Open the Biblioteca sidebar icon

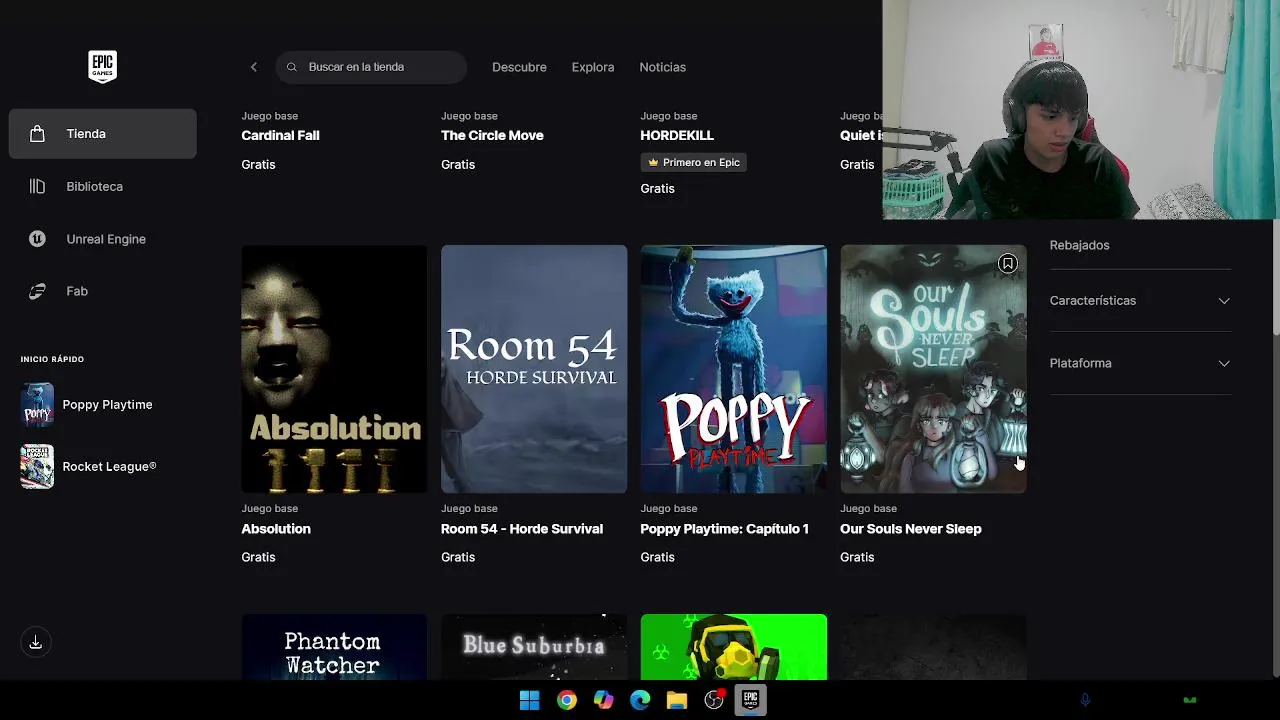[37, 186]
